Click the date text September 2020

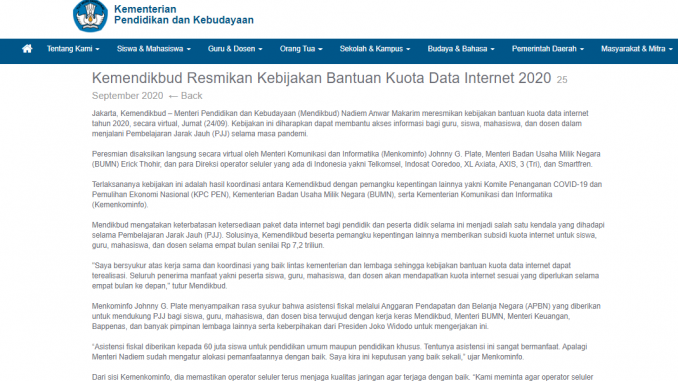click(128, 96)
